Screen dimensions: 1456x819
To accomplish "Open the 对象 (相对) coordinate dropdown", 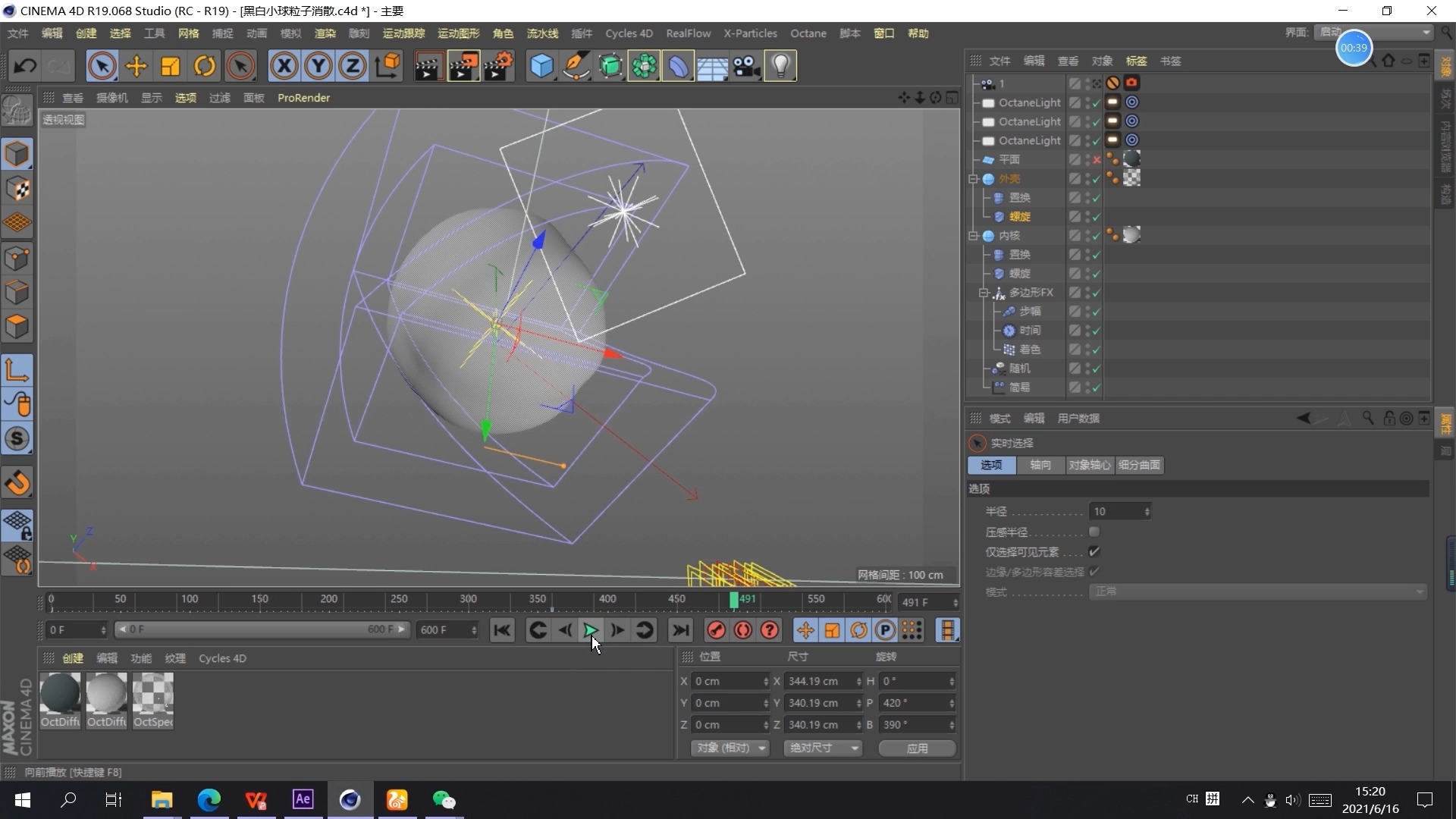I will pos(730,748).
